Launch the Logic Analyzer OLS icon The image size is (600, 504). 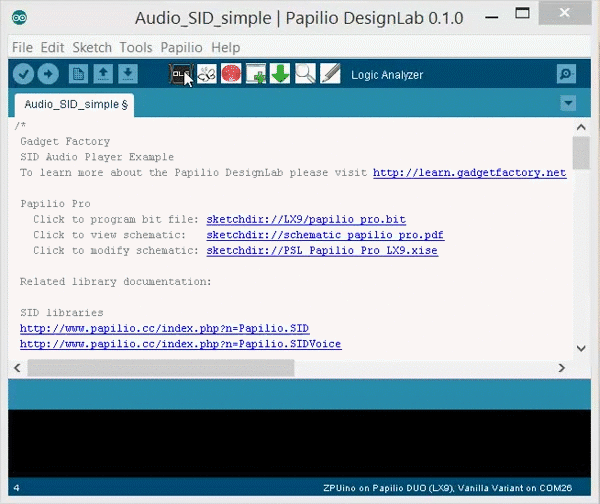click(180, 73)
